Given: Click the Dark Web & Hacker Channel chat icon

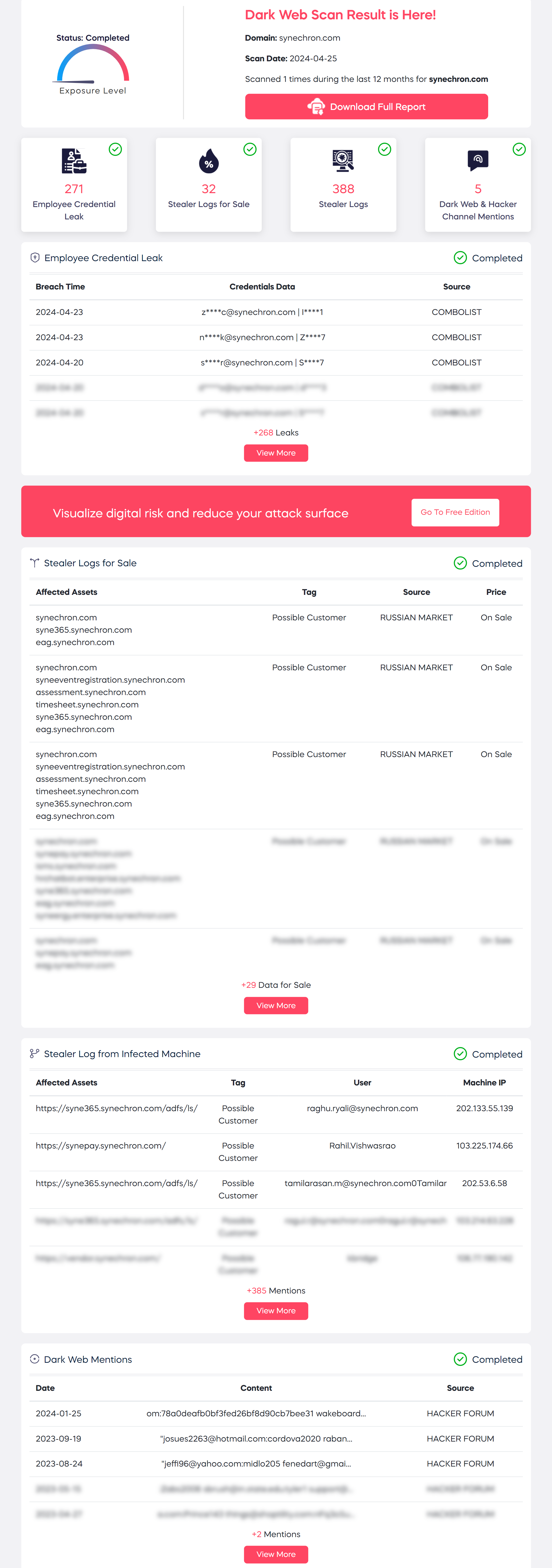Looking at the screenshot, I should 478,160.
